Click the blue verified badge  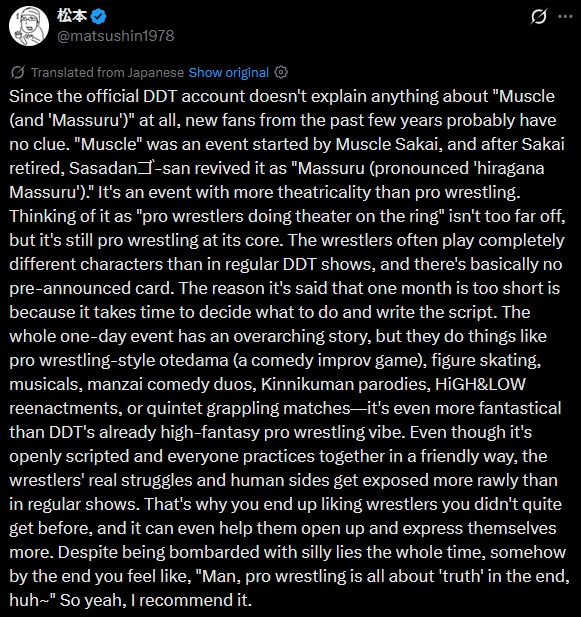(x=98, y=17)
